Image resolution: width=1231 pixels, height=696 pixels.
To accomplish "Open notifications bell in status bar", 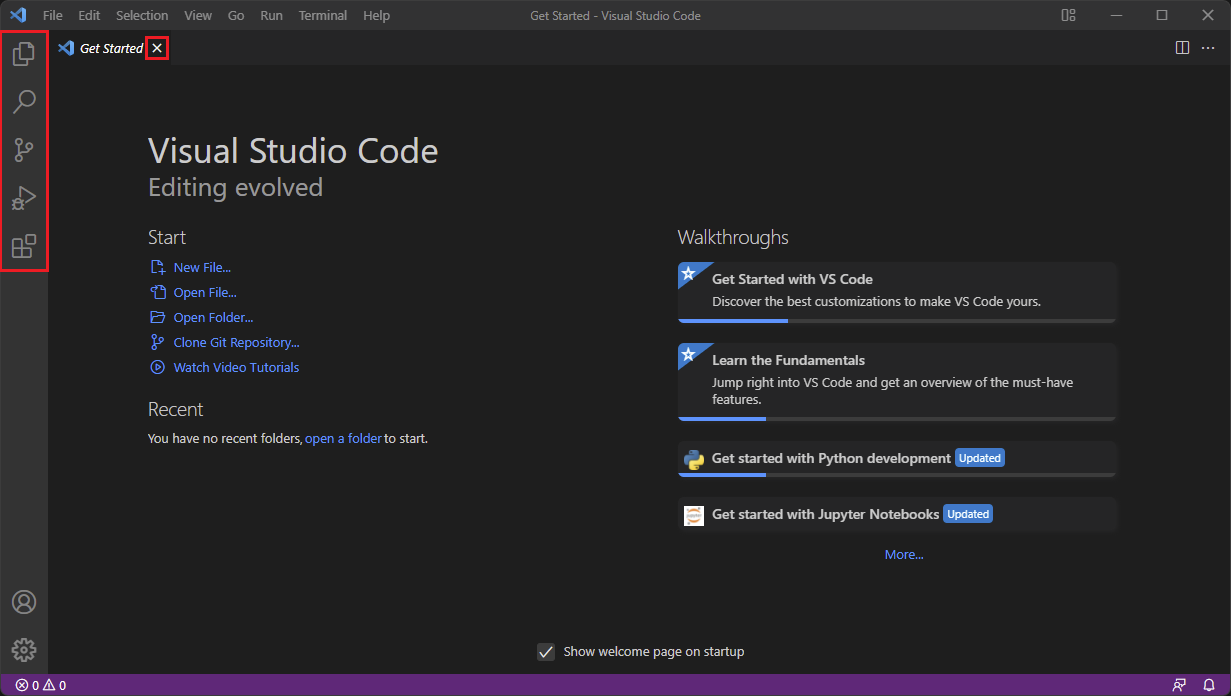I will click(x=1209, y=685).
